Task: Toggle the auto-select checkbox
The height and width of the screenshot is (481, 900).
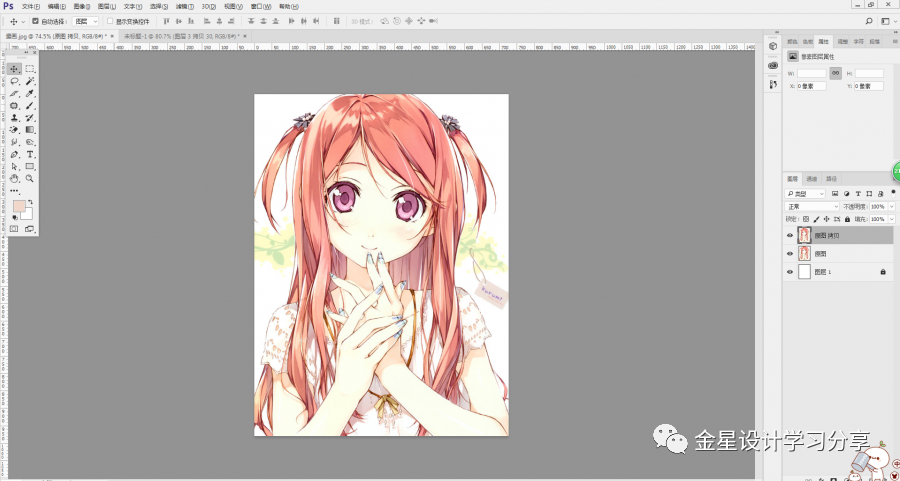Action: [36, 21]
